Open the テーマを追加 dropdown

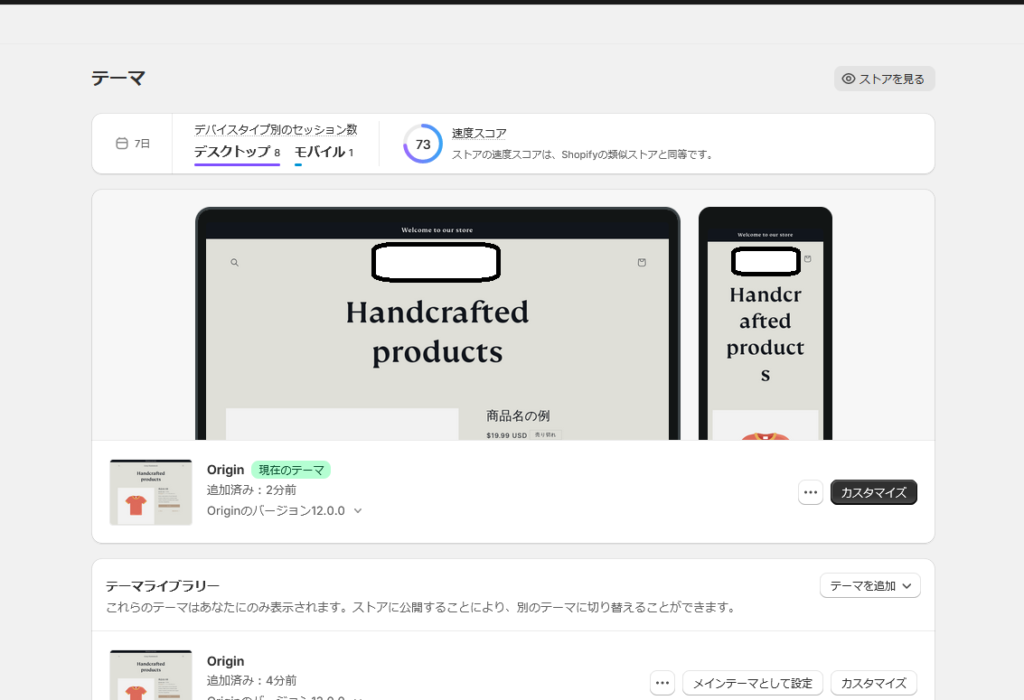click(x=870, y=586)
